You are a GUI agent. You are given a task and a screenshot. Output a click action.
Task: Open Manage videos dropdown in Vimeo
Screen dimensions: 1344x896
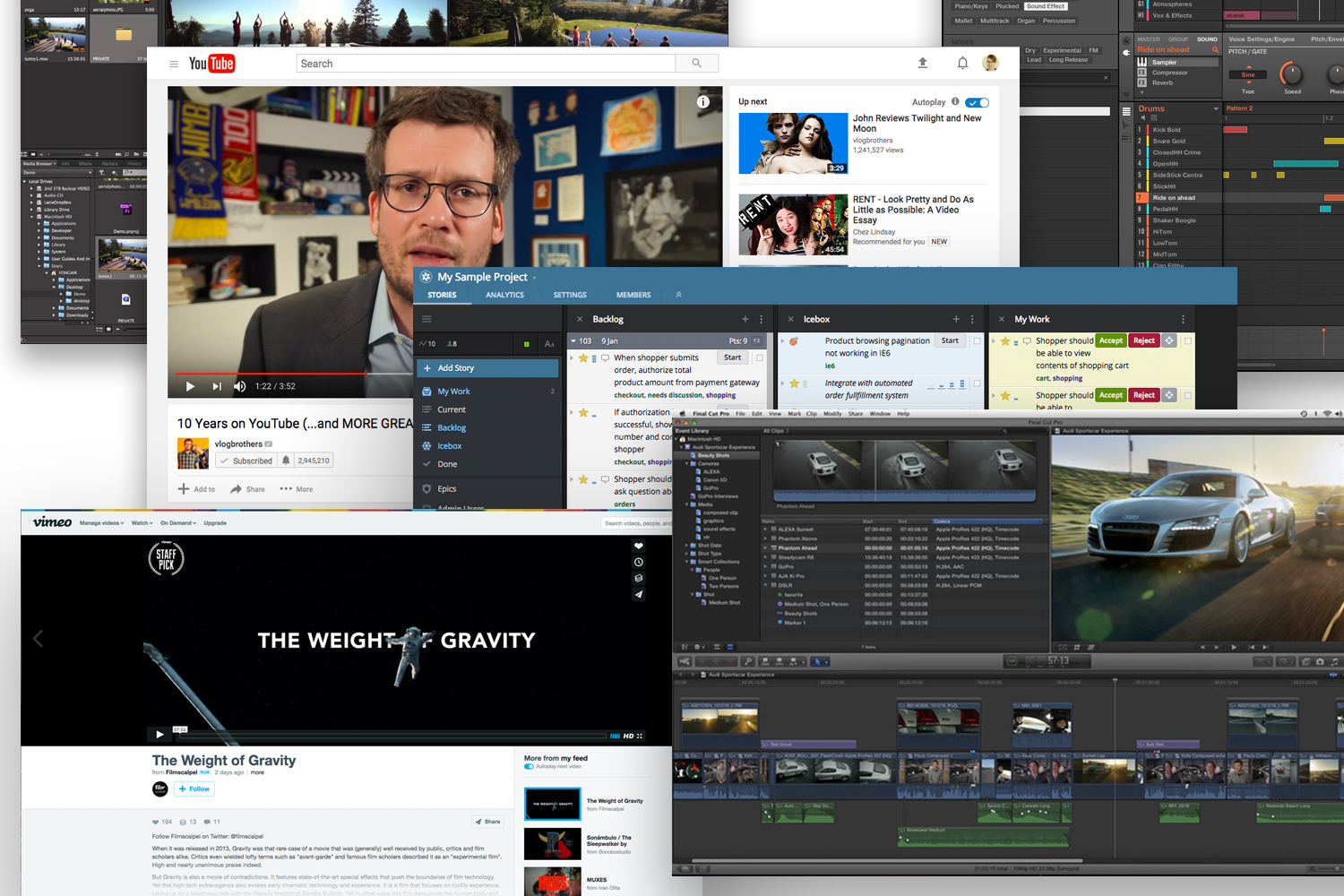(101, 523)
